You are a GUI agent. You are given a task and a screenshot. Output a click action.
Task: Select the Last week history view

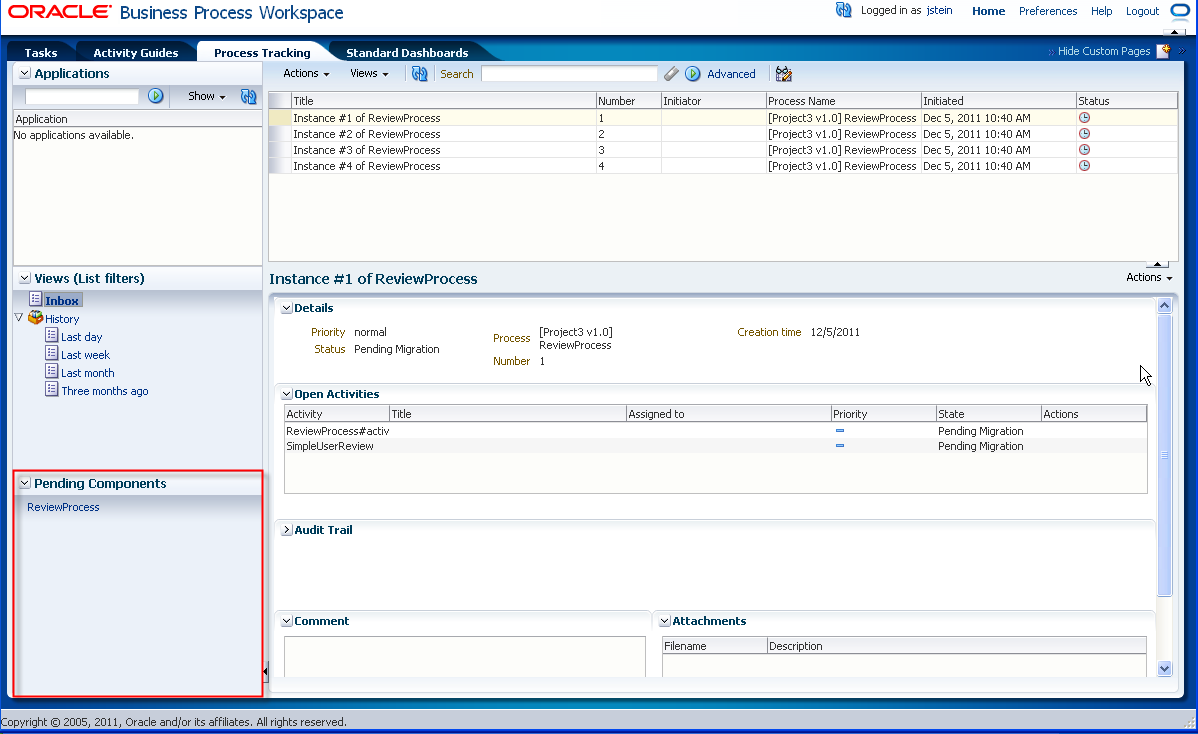pos(85,355)
